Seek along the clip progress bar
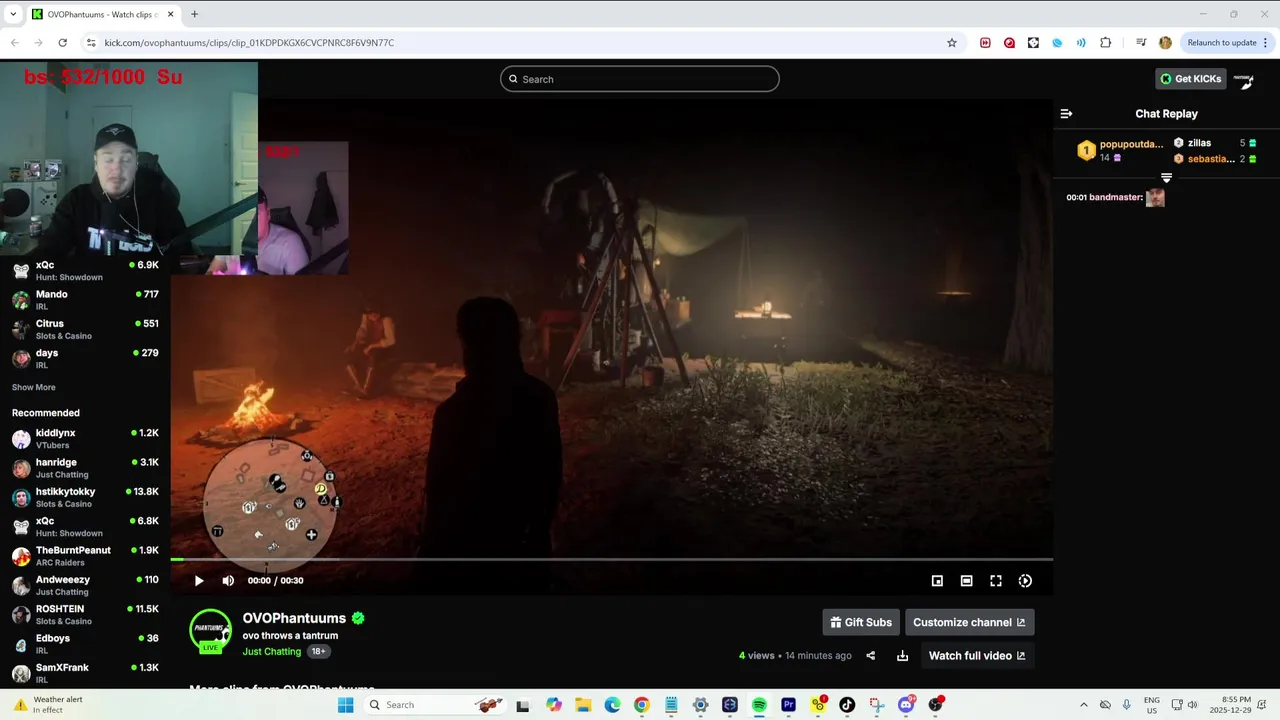Viewport: 1280px width, 720px height. (611, 559)
